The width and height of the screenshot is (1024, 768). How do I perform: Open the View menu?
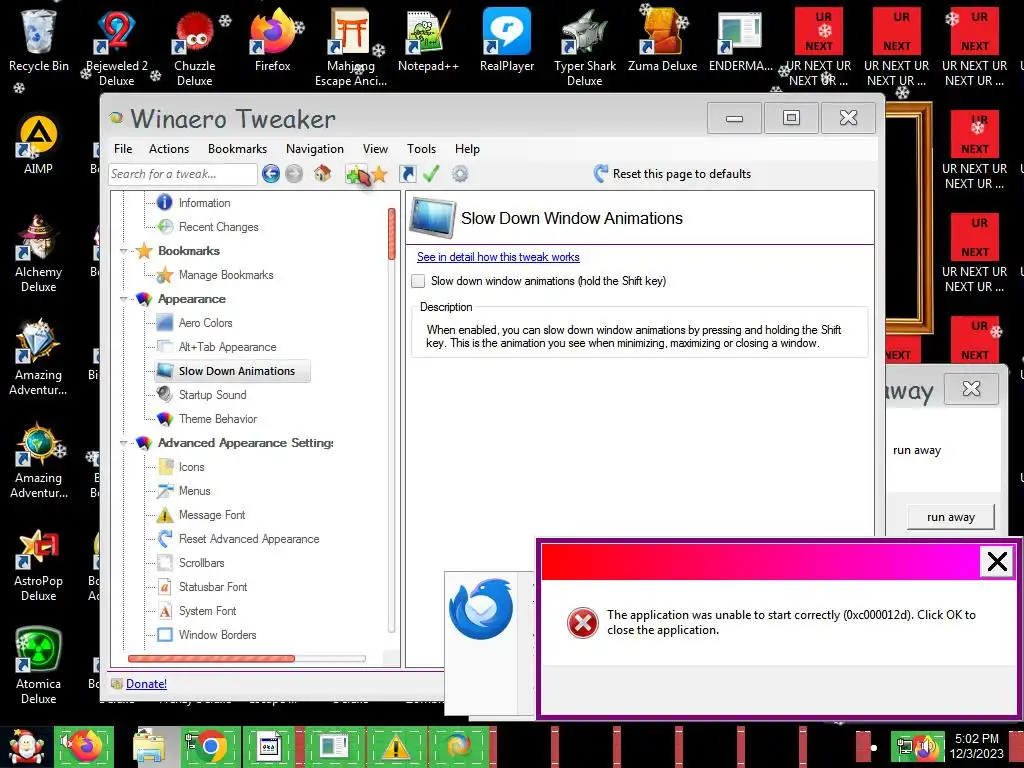pyautogui.click(x=375, y=149)
